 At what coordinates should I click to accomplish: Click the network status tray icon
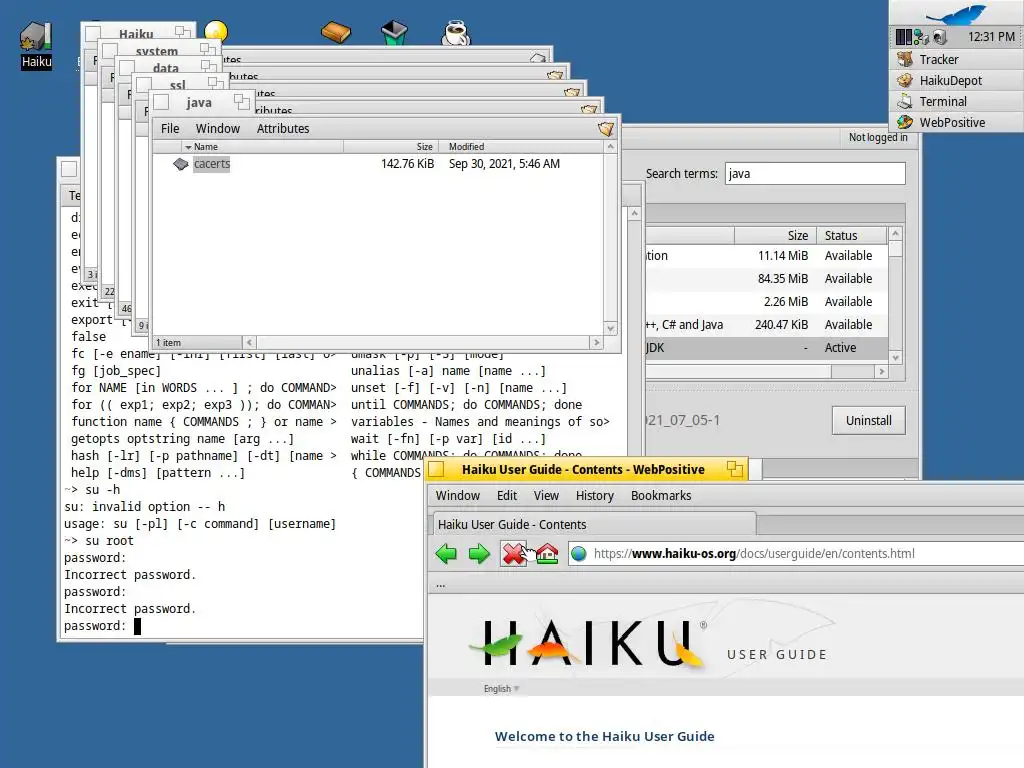[921, 37]
